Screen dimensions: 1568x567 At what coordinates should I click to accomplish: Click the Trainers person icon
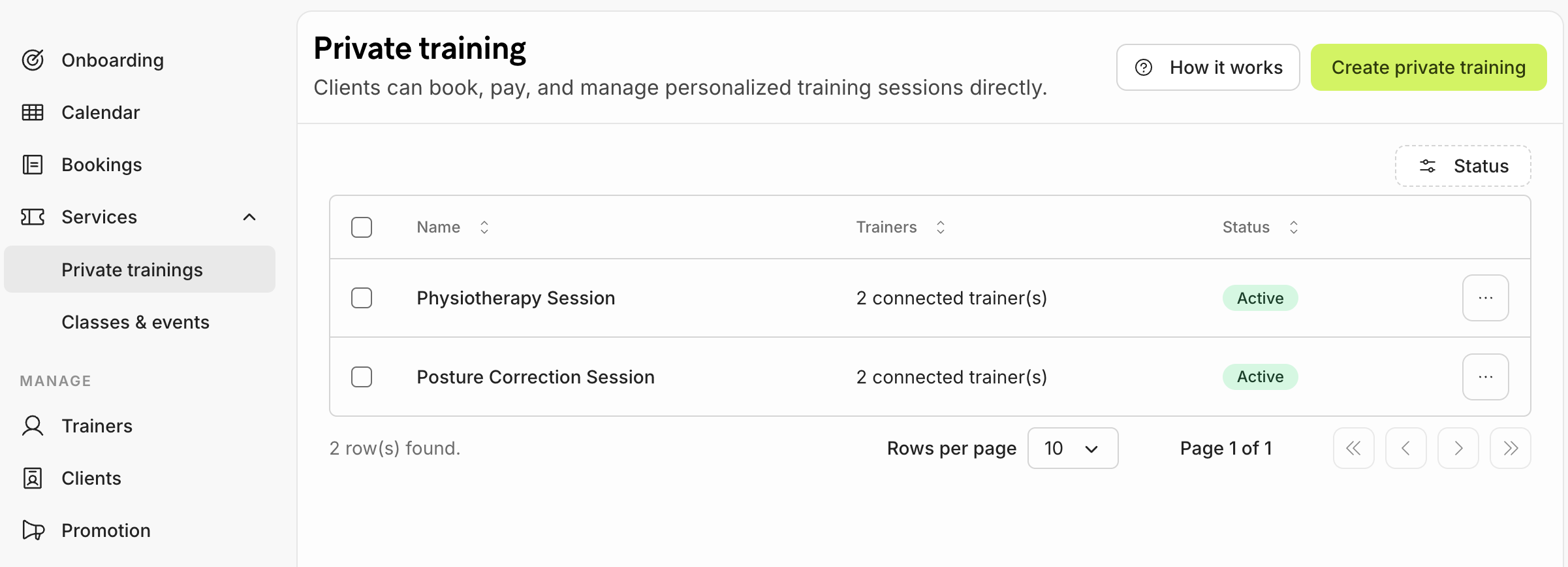pos(33,426)
